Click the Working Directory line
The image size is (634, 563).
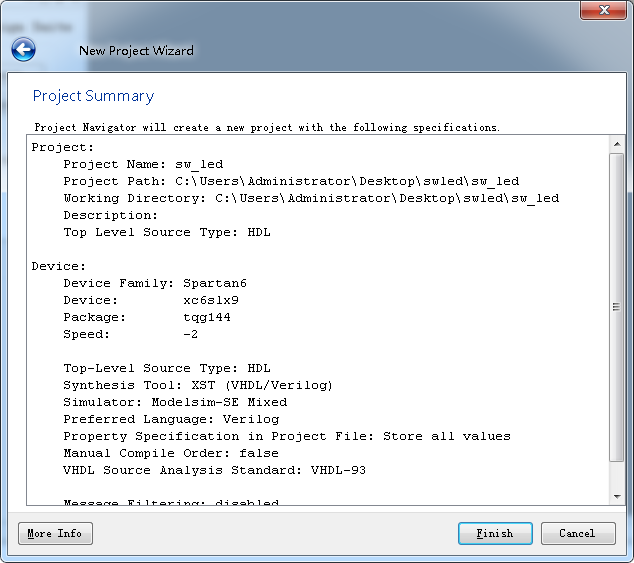[310, 198]
